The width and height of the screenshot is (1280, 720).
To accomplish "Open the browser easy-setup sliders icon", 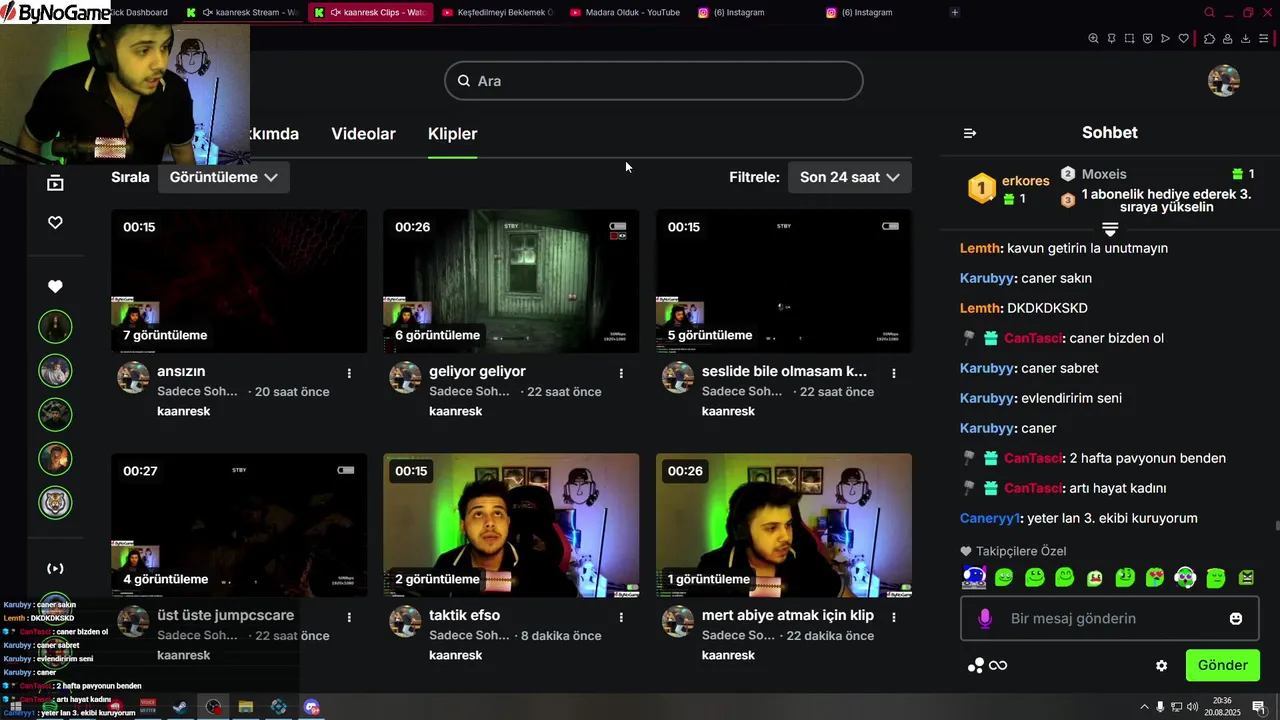I will pos(1264,39).
